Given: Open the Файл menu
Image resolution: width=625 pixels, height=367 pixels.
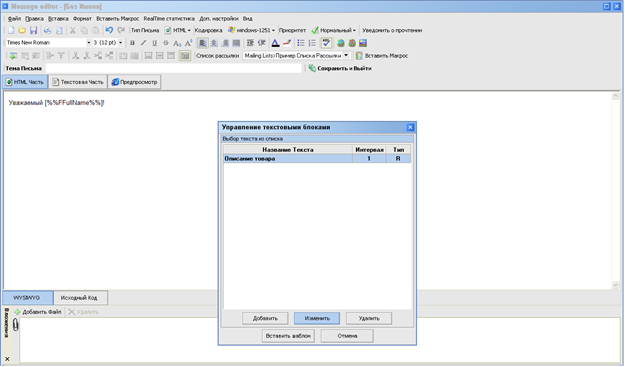Looking at the screenshot, I should (x=14, y=19).
